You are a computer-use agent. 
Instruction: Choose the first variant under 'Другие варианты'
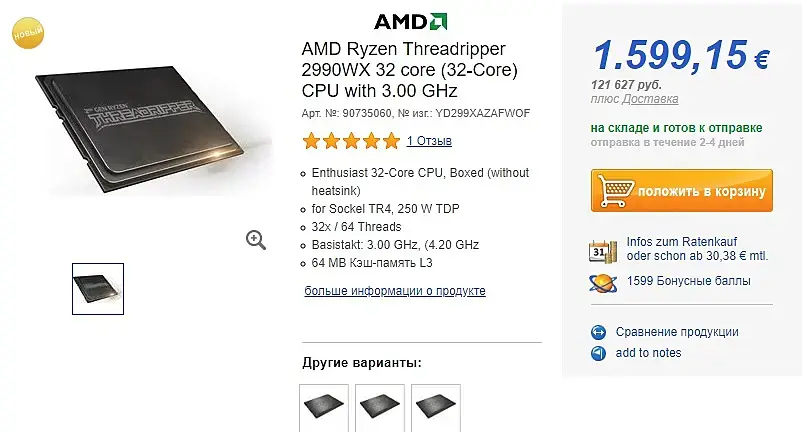click(x=325, y=407)
